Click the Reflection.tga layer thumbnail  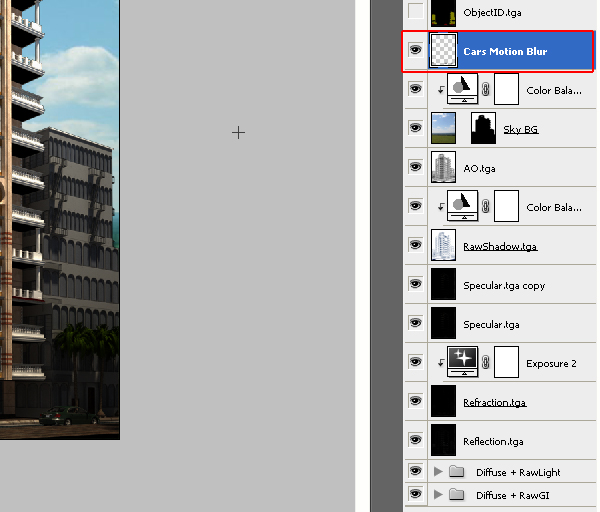coord(443,440)
